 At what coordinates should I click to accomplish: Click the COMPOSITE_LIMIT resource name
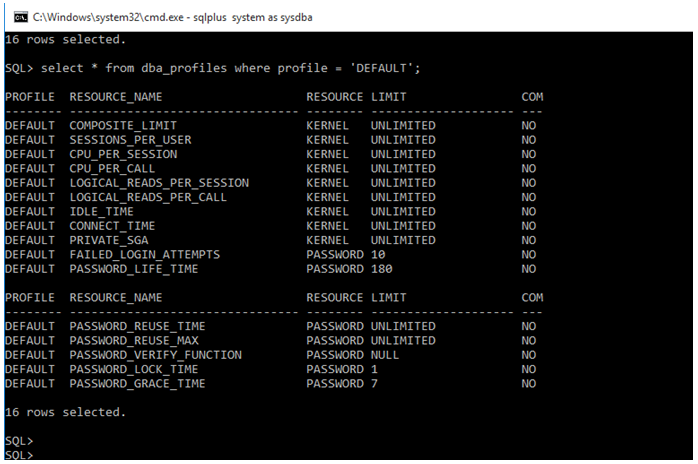[123, 126]
